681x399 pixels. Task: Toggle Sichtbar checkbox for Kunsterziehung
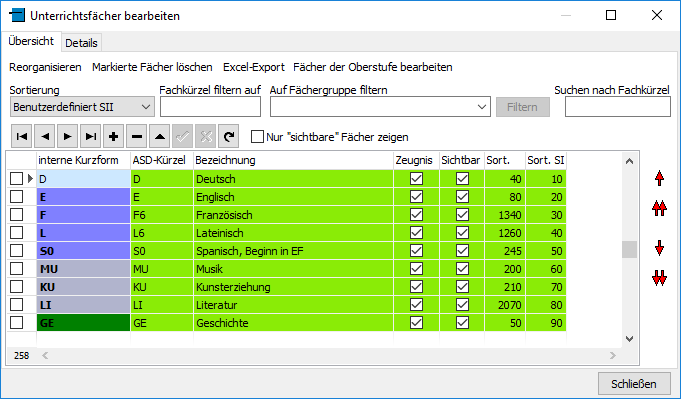[x=462, y=287]
